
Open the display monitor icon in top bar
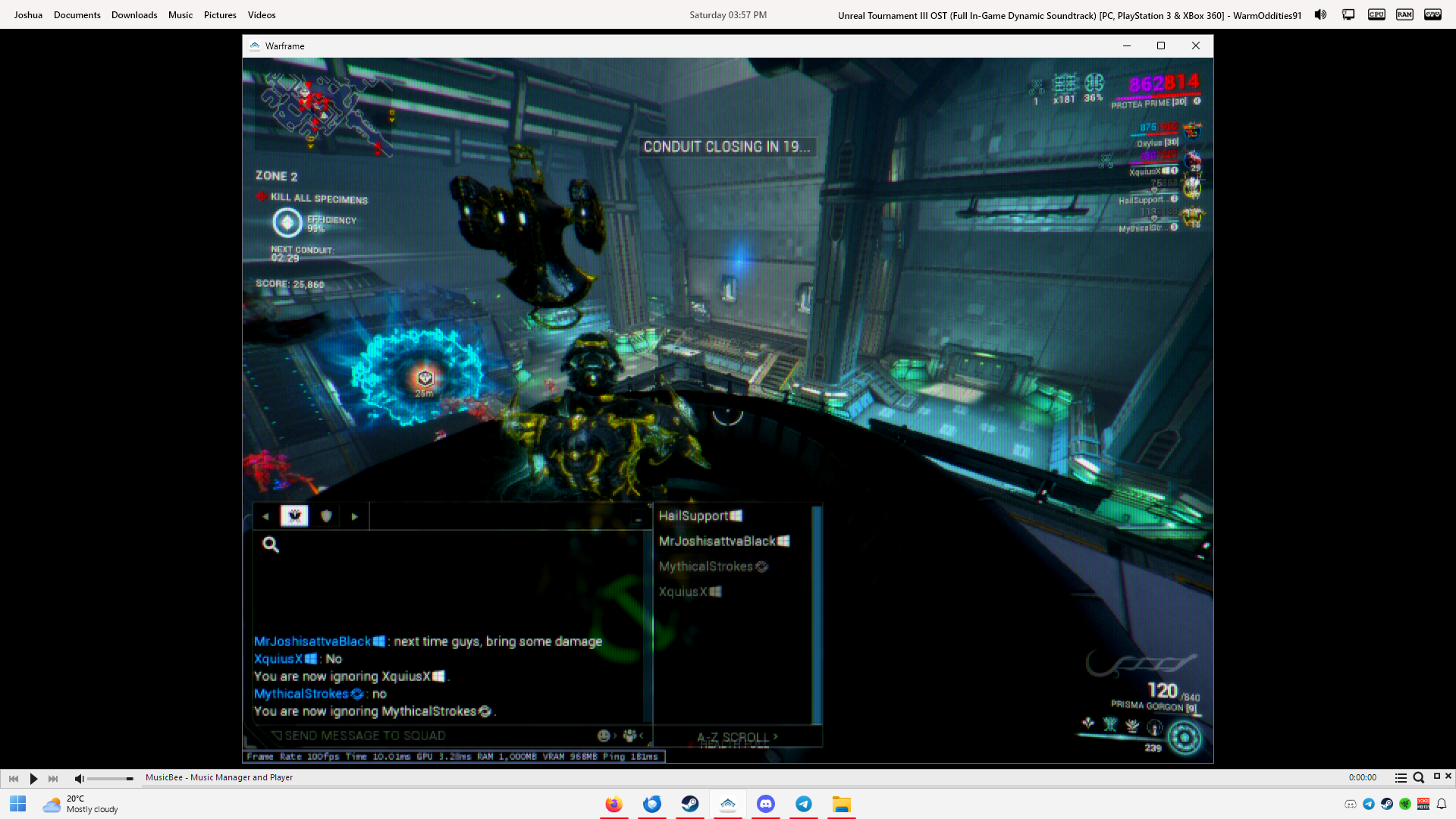click(1348, 14)
